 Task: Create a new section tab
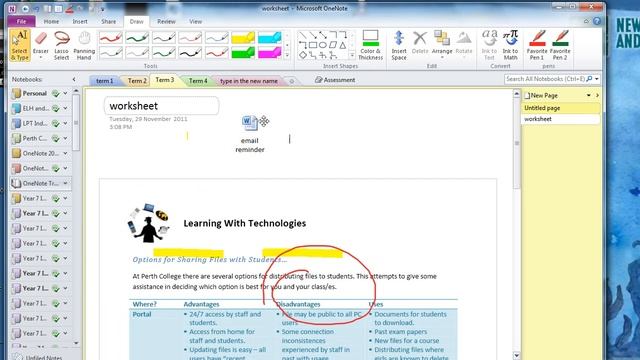click(x=291, y=81)
